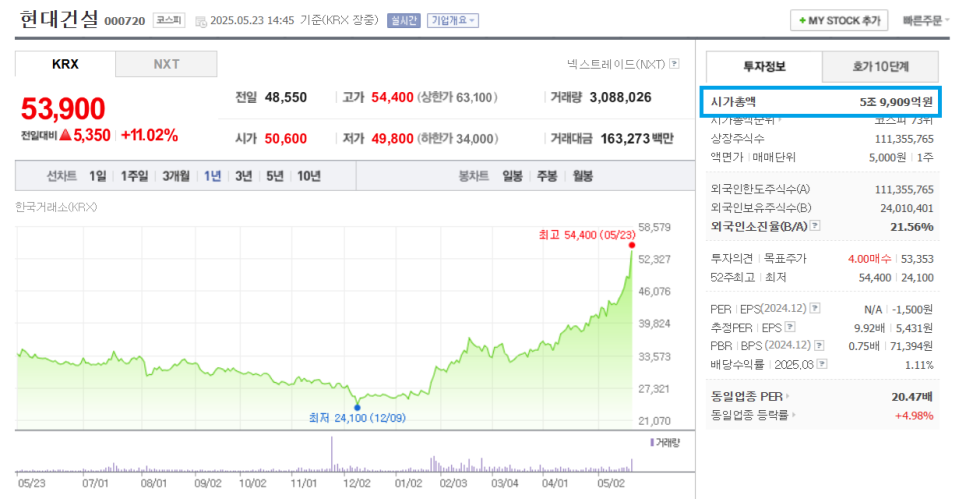Switch chart to 3년 range
Image resolution: width=966 pixels, height=499 pixels.
click(x=243, y=176)
